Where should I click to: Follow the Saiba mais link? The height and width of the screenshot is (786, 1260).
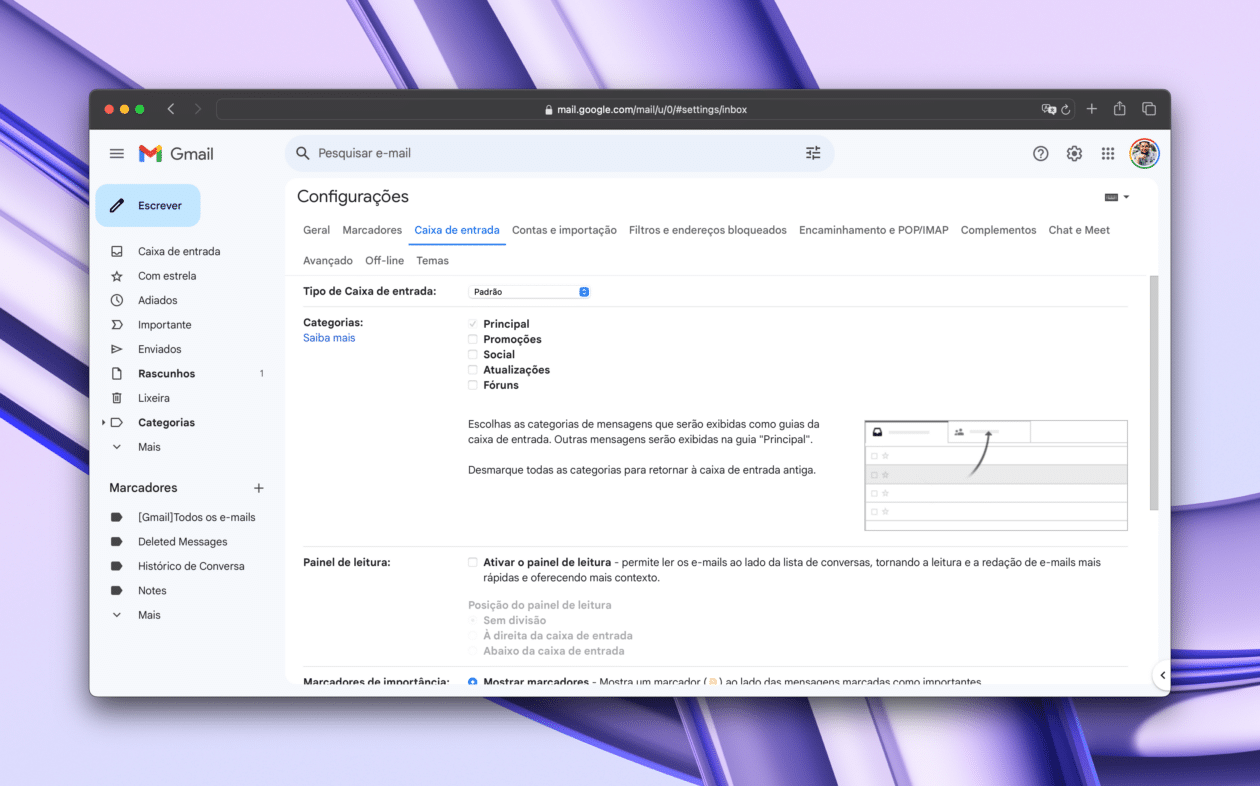point(329,338)
